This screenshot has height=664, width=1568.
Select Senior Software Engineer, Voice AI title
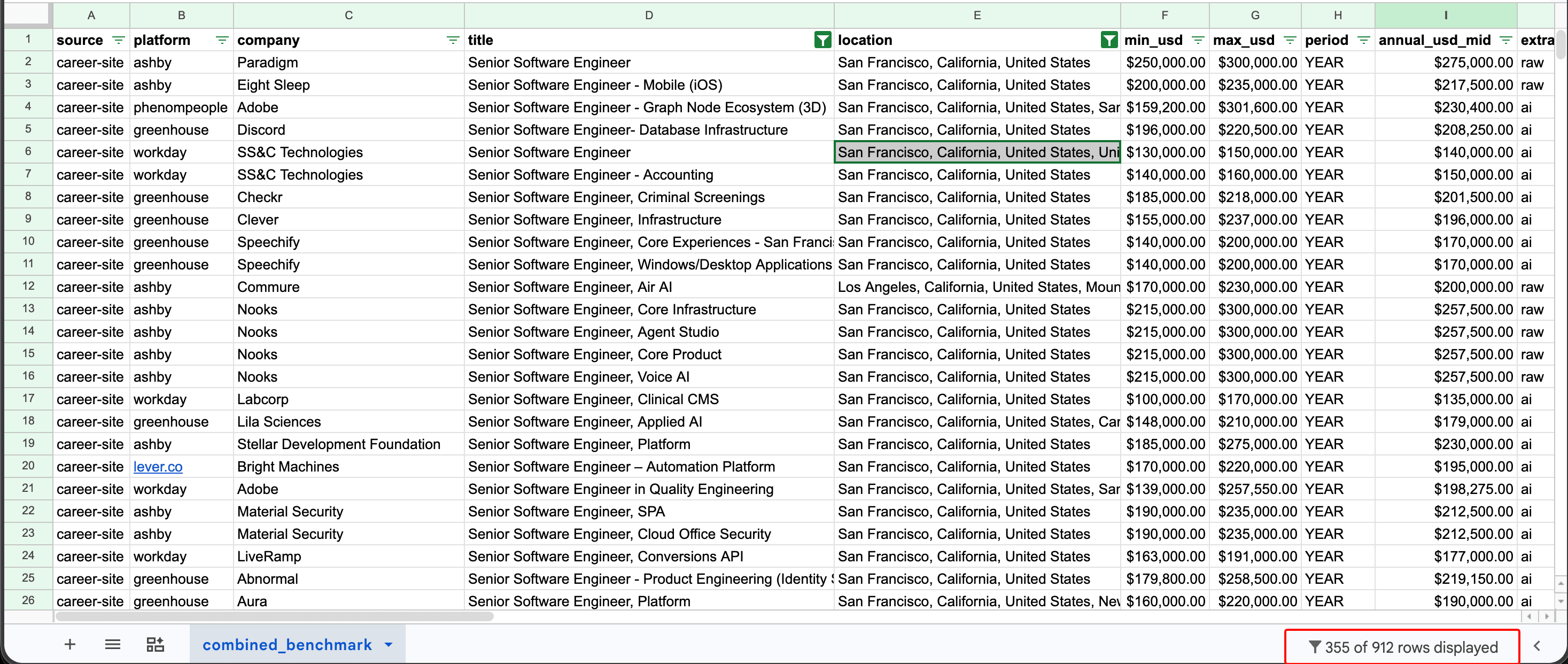click(649, 377)
